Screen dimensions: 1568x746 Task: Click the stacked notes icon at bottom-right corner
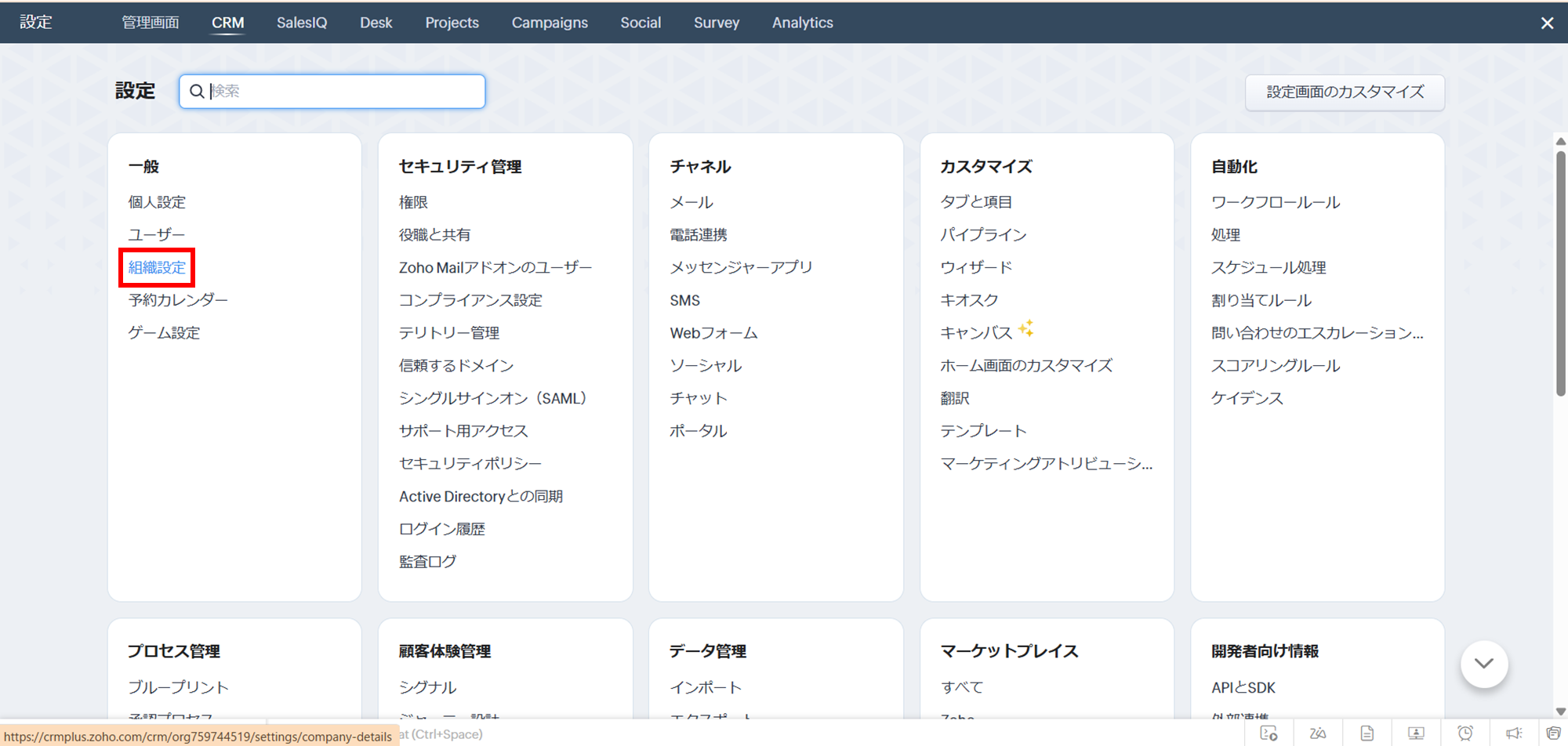pyautogui.click(x=1553, y=733)
